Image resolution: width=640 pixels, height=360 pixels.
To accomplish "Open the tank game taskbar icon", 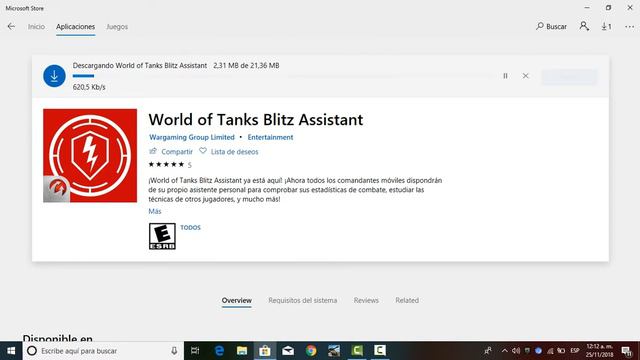I will [x=334, y=351].
